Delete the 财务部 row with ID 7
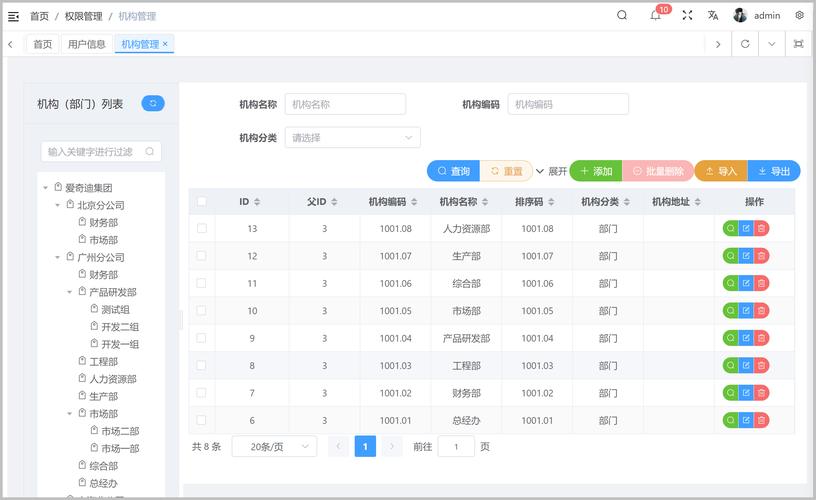 [761, 393]
